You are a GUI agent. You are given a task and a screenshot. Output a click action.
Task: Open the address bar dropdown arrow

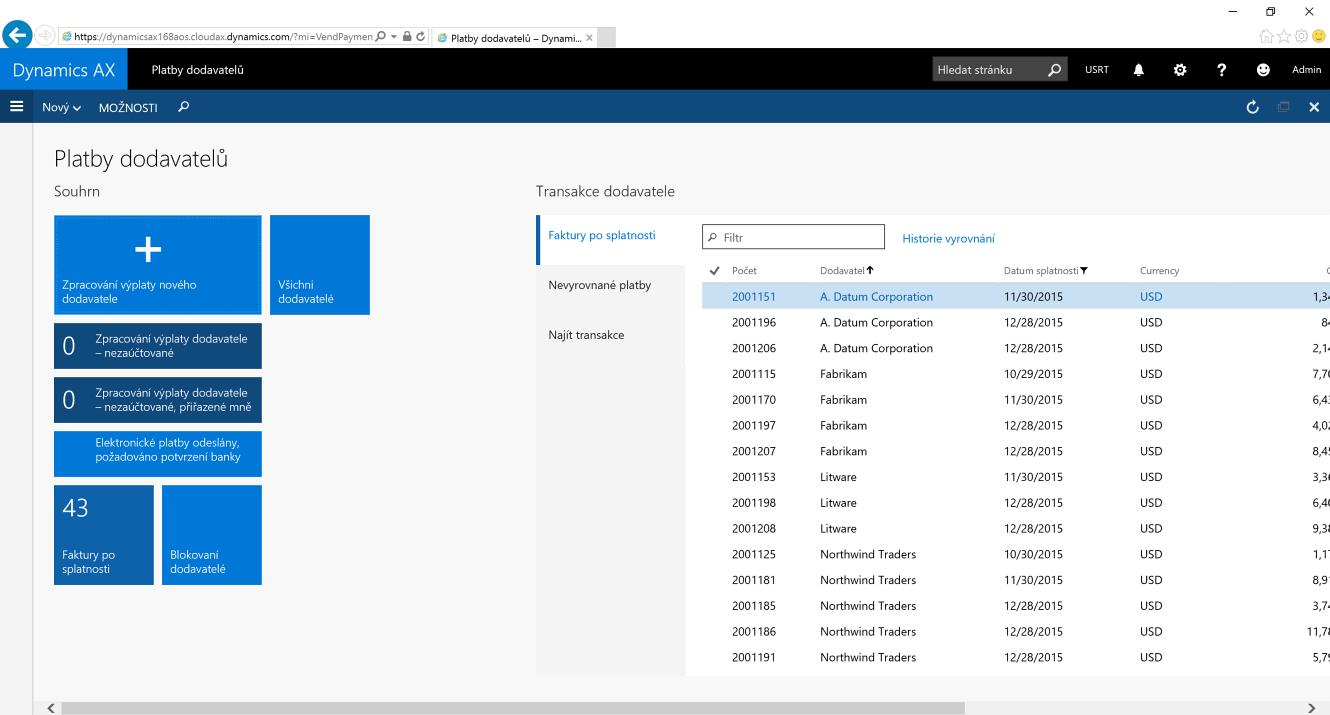(x=395, y=37)
